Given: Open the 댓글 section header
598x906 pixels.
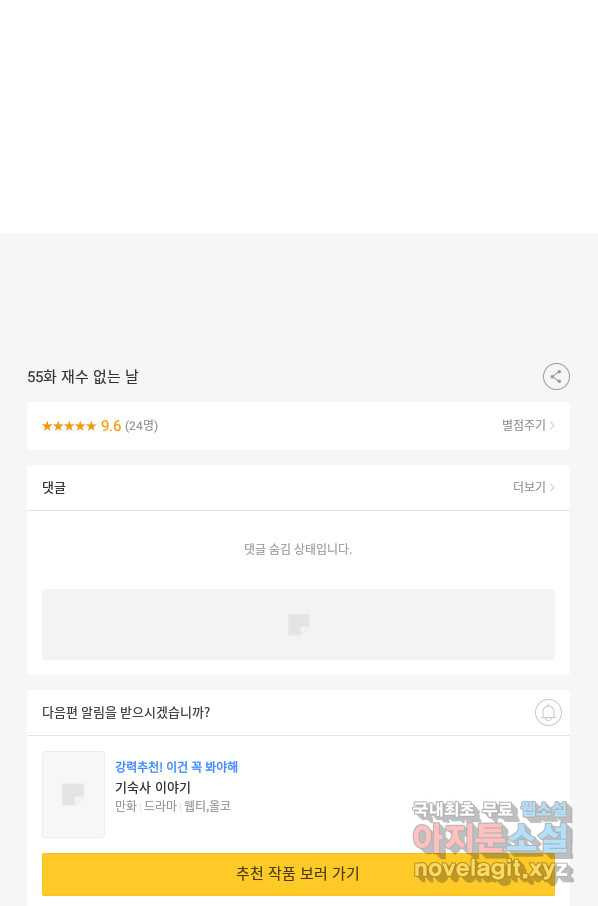Looking at the screenshot, I should click(x=54, y=488).
